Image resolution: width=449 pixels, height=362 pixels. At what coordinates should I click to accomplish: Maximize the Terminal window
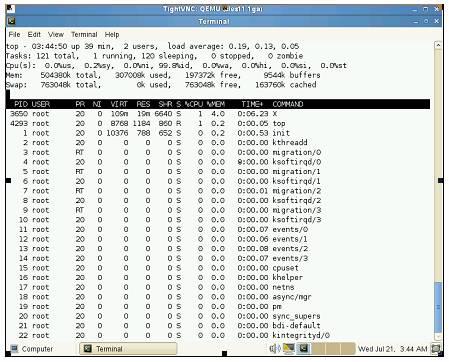pyautogui.click(x=426, y=21)
